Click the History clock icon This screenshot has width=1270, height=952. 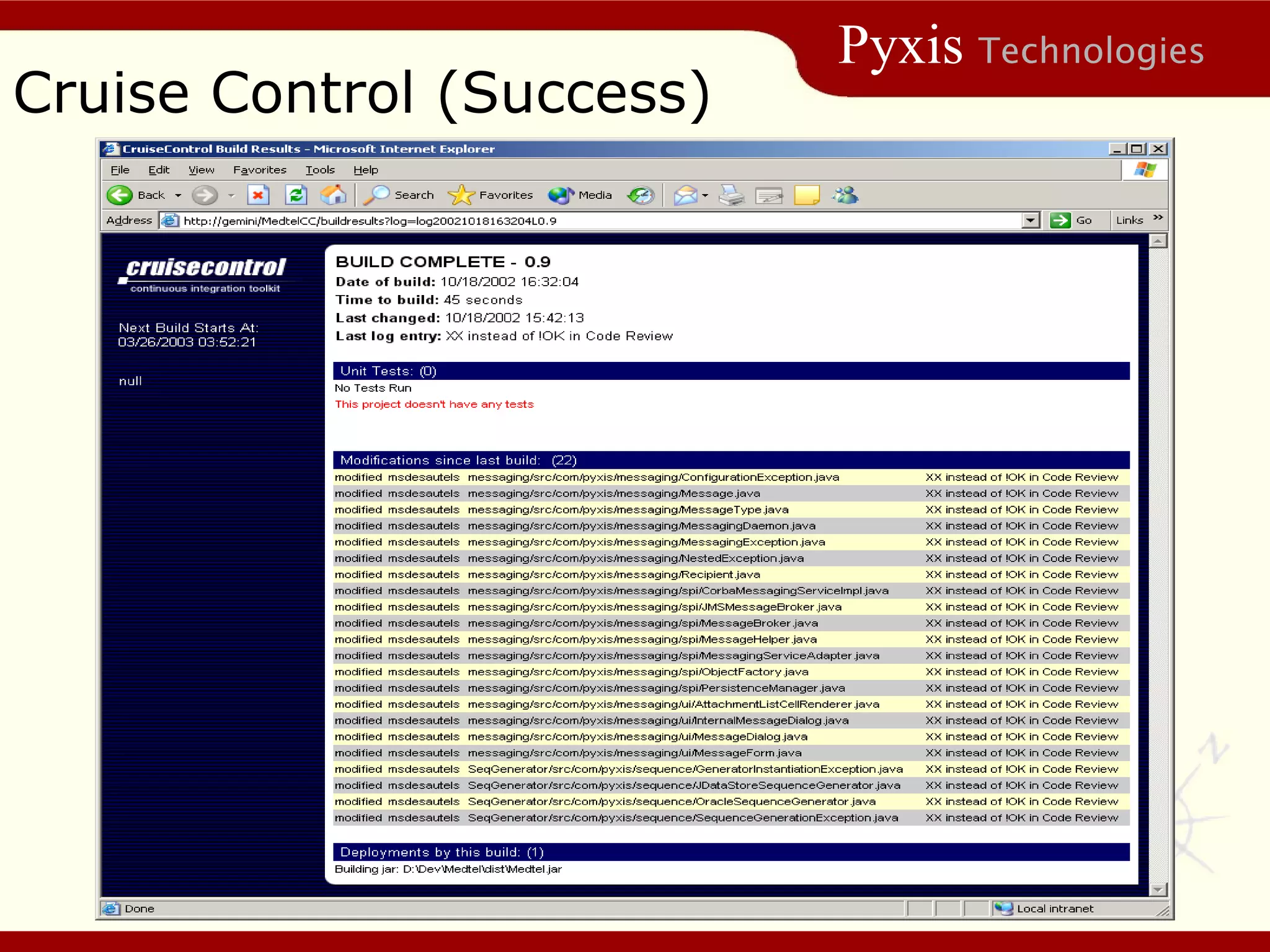[641, 196]
